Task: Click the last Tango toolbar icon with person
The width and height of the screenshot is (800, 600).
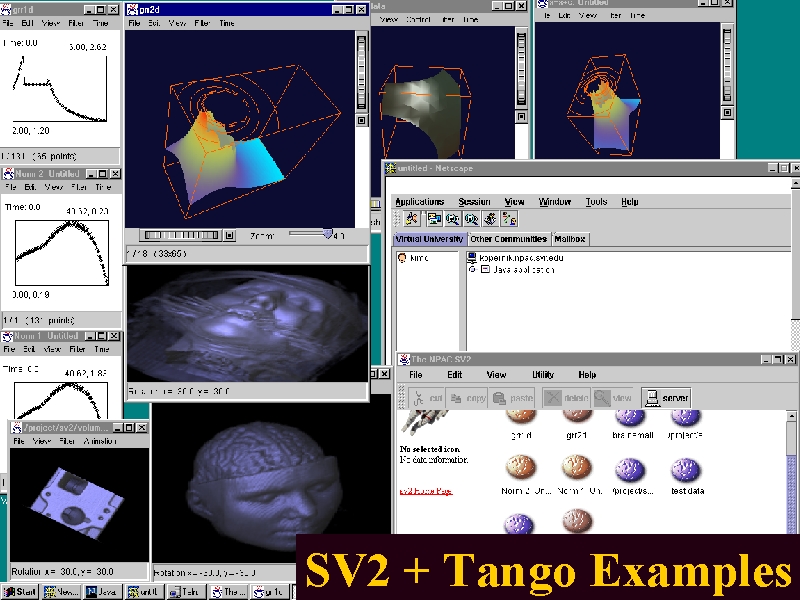Action: pyautogui.click(x=510, y=219)
